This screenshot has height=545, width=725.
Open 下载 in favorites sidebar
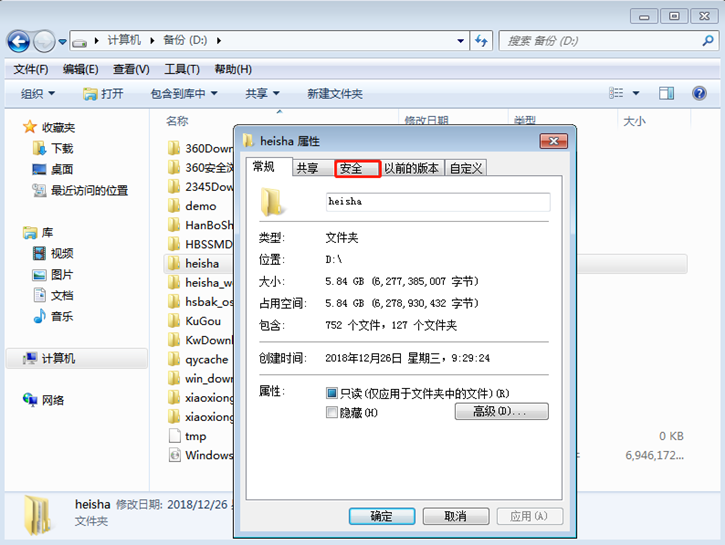tap(62, 148)
